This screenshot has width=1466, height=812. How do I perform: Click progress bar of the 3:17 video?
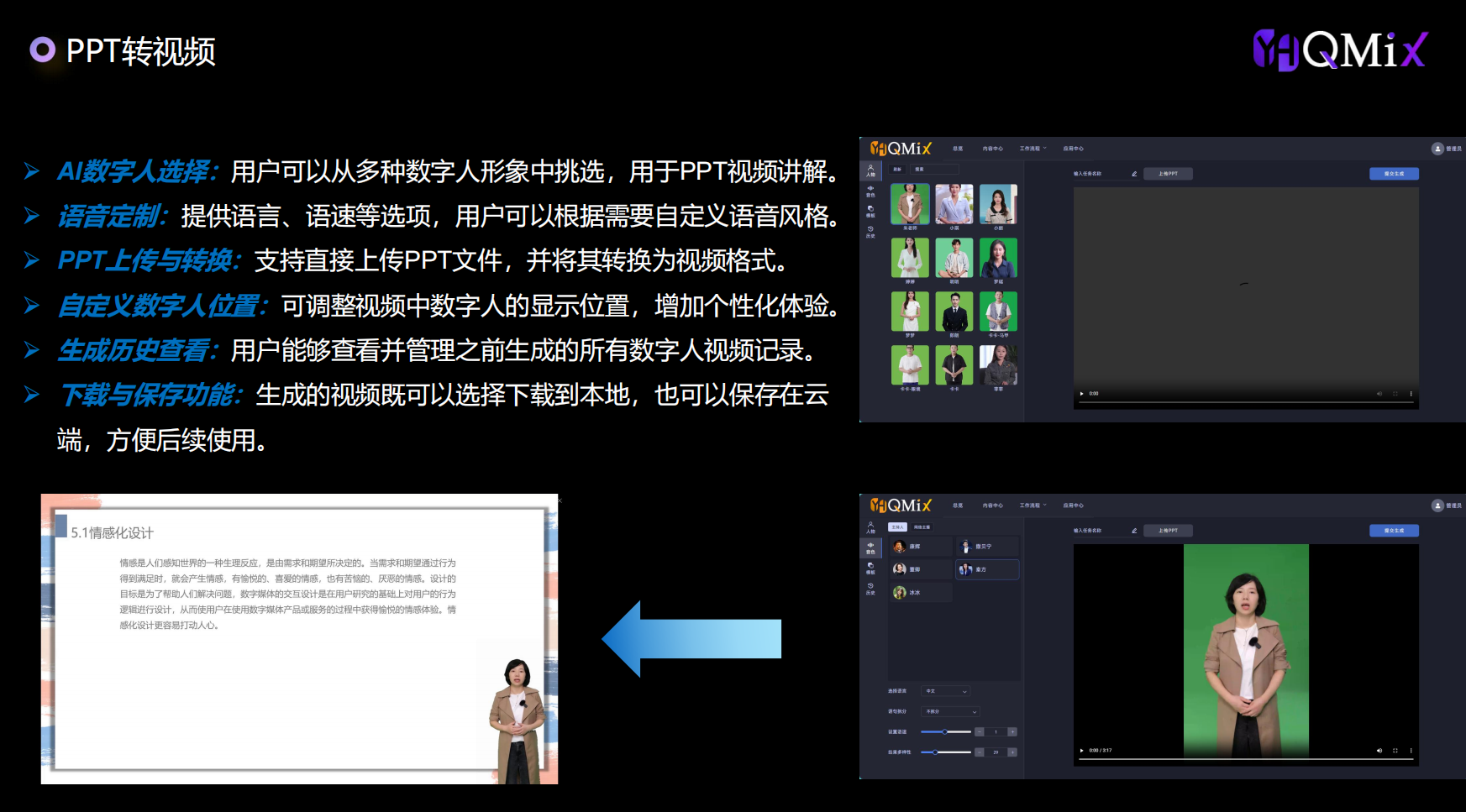coord(1246,759)
